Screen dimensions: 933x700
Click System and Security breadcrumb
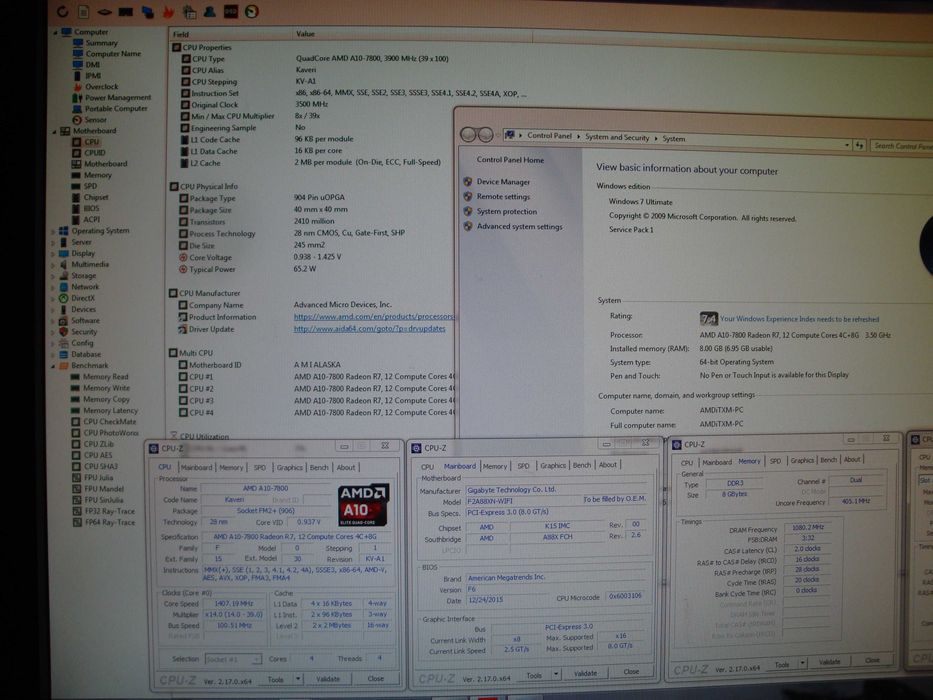coord(617,138)
